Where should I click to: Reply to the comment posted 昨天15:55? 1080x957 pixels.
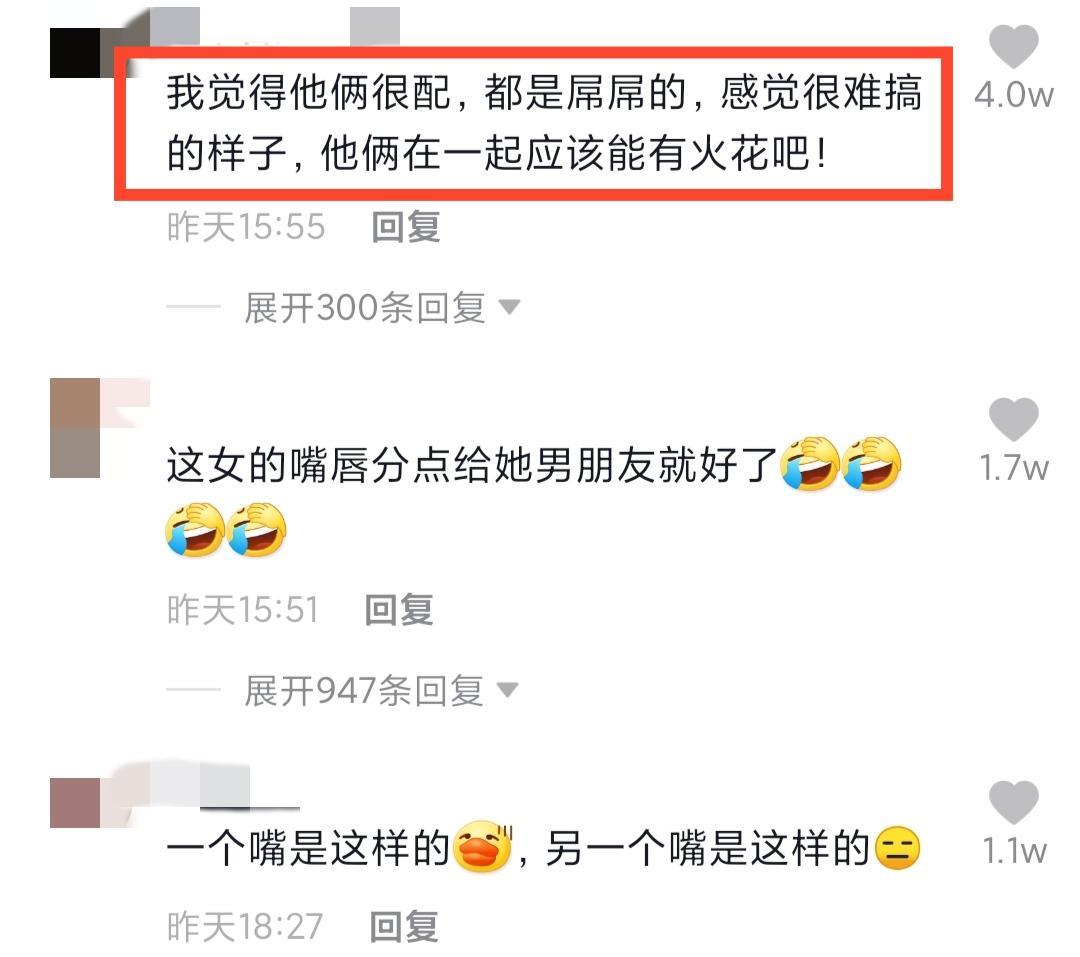point(406,227)
